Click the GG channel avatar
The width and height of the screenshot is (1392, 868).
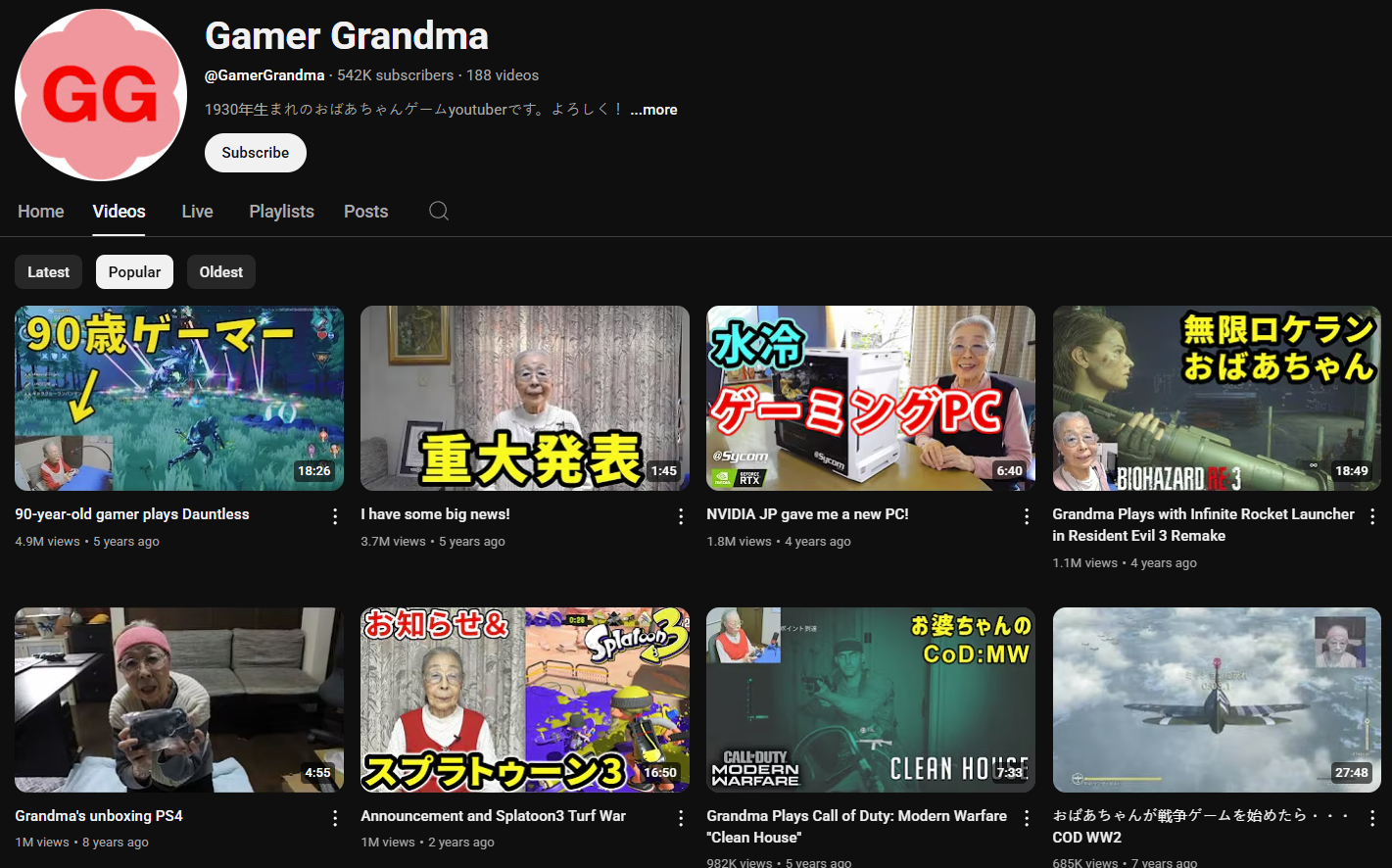tap(101, 95)
